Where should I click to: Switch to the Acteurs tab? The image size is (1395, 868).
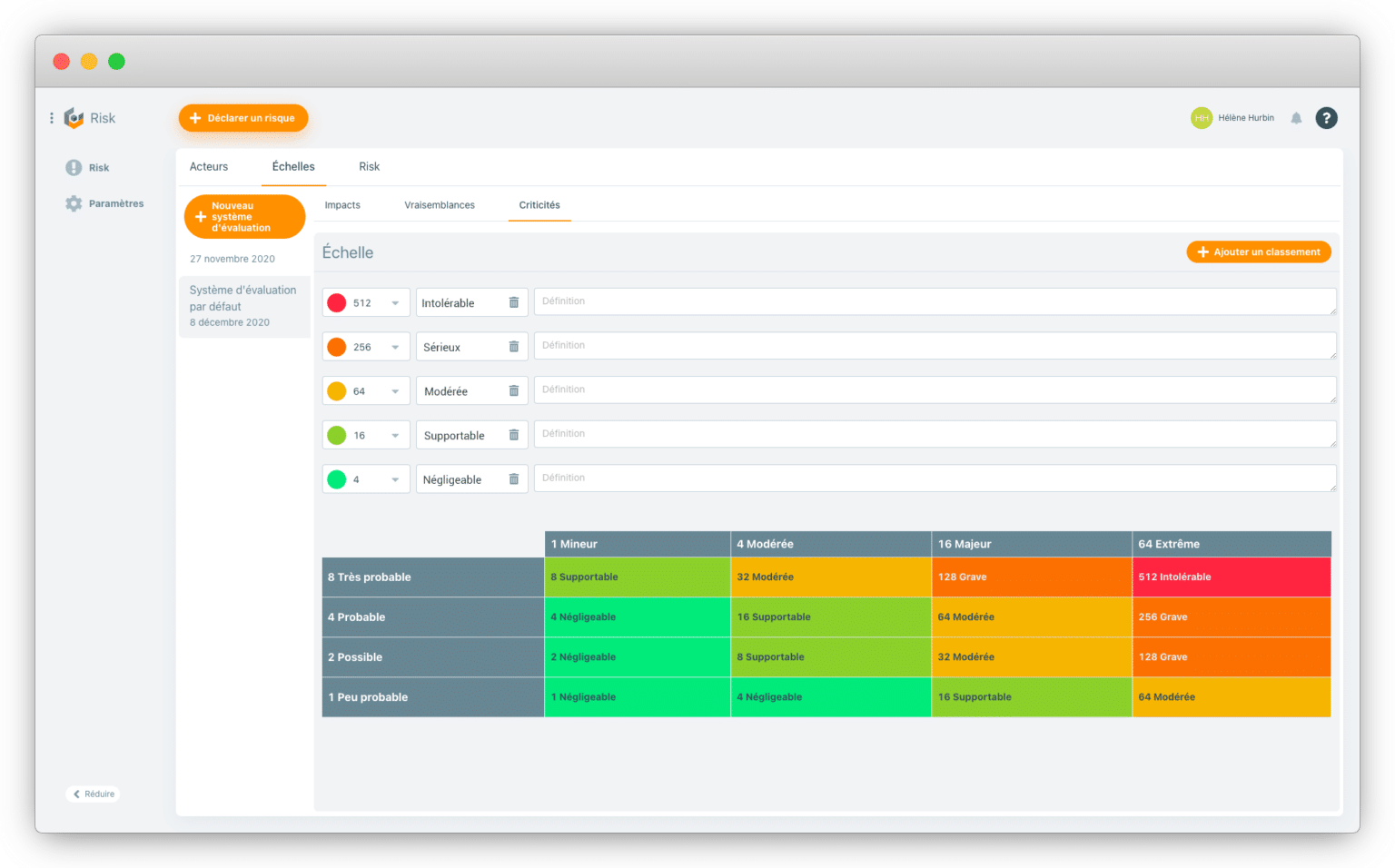click(209, 167)
